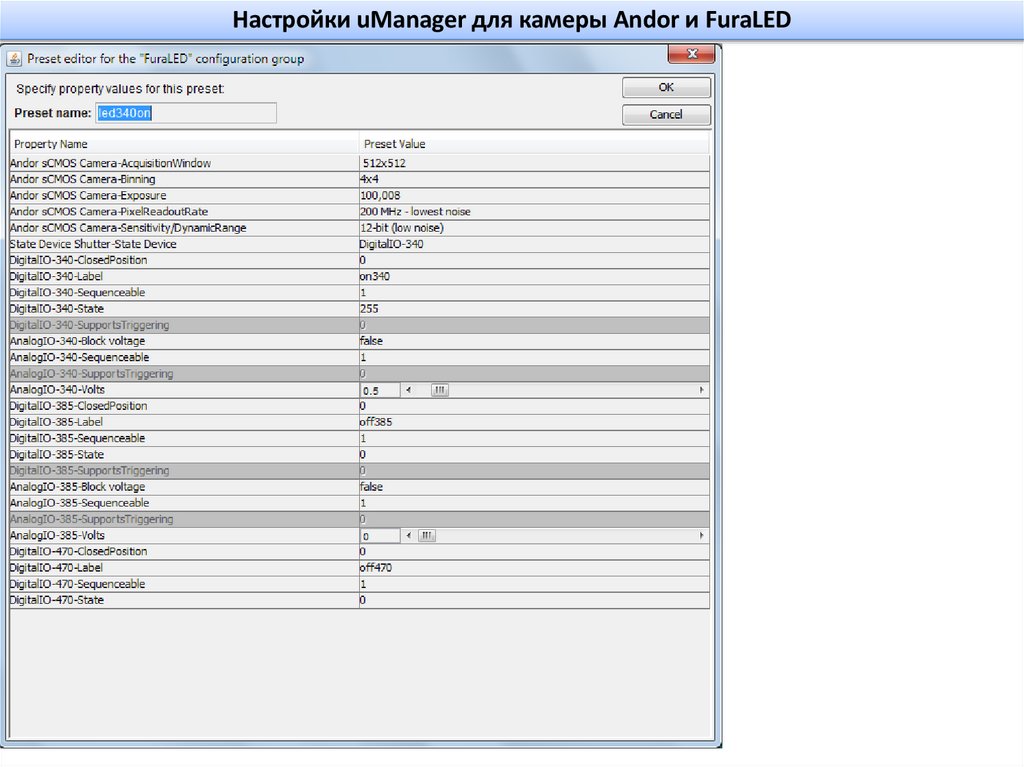Select the Andor sCMOS Camera-PixelReadoutRate row name
Viewport: 1024px width, 767px height.
[108, 212]
